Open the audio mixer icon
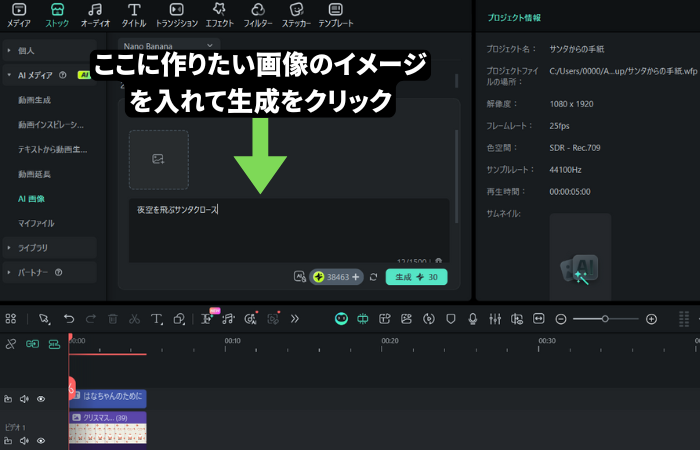Screen dimensions: 700x450 [495, 319]
